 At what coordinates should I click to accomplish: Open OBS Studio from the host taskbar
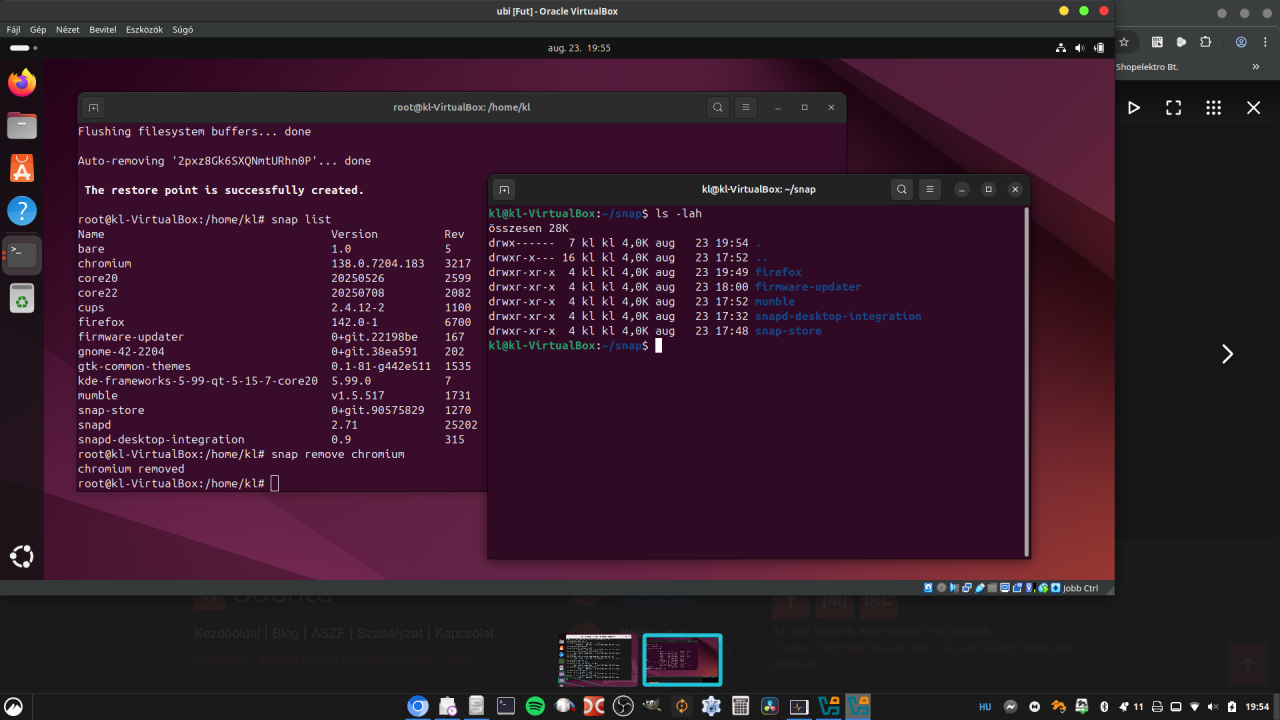tap(623, 706)
